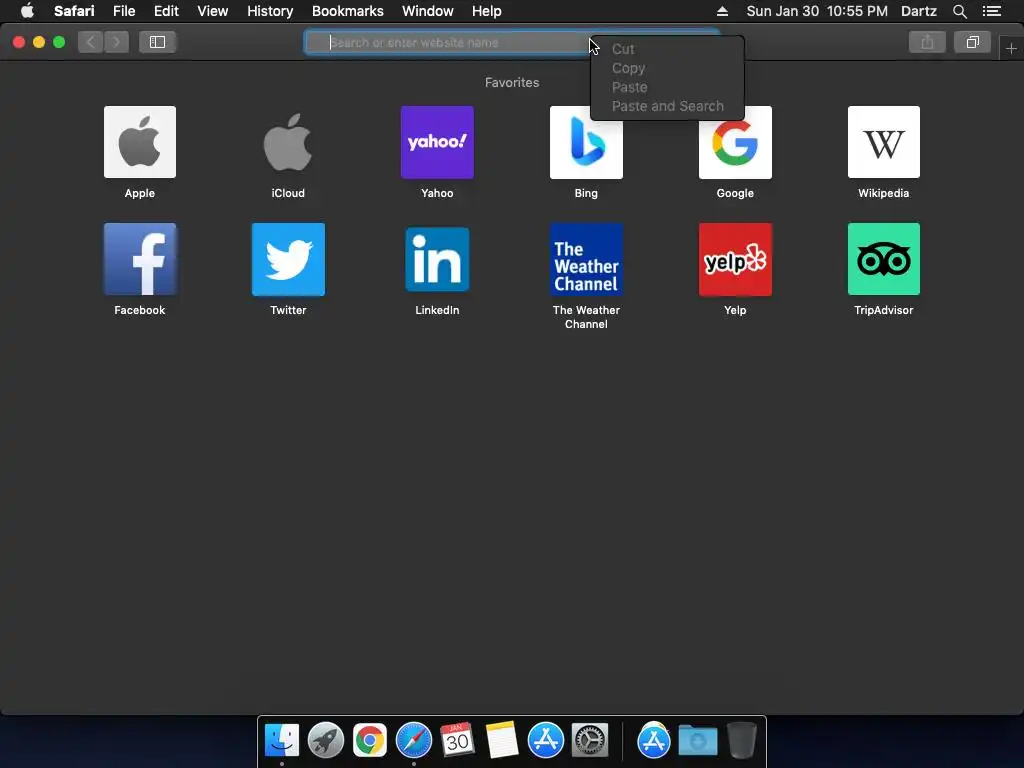Screen dimensions: 1024x768
Task: Open the Yelp favorite tile
Action: [x=735, y=259]
